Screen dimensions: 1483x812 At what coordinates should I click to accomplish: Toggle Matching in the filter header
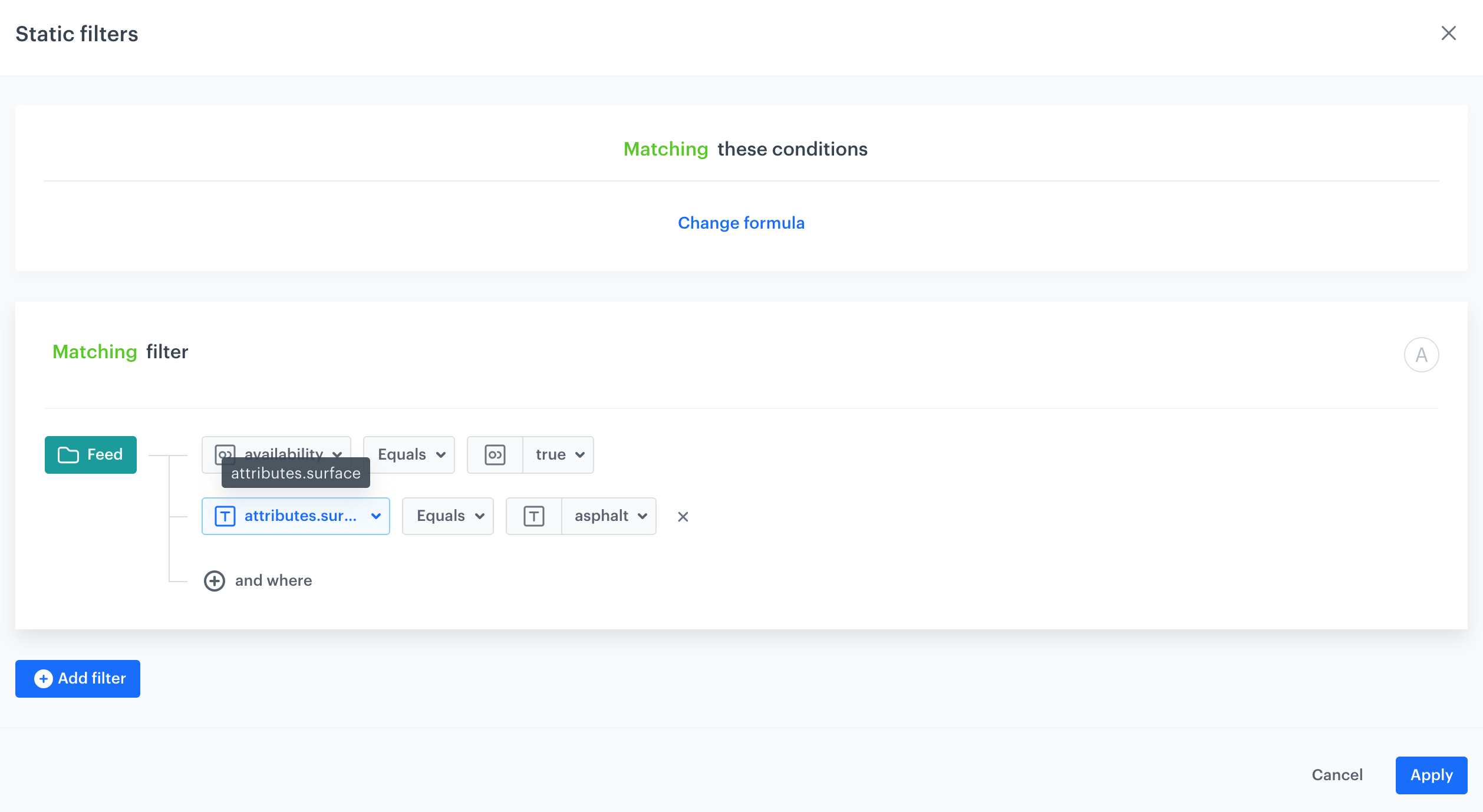(94, 352)
